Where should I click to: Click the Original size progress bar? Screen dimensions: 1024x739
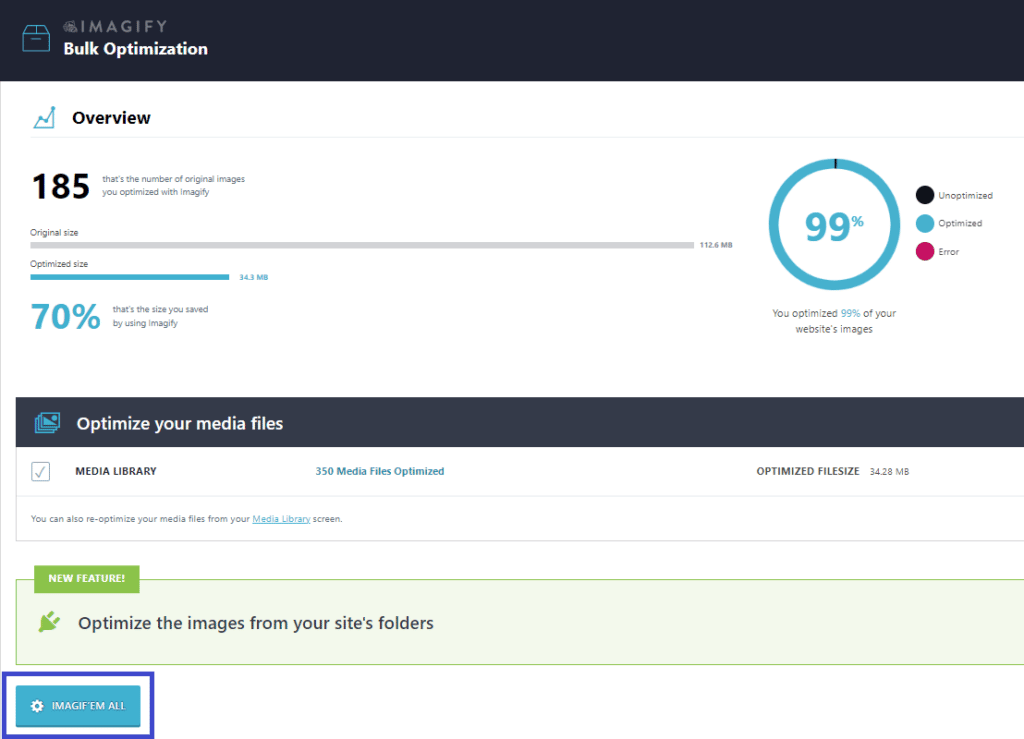(x=362, y=245)
